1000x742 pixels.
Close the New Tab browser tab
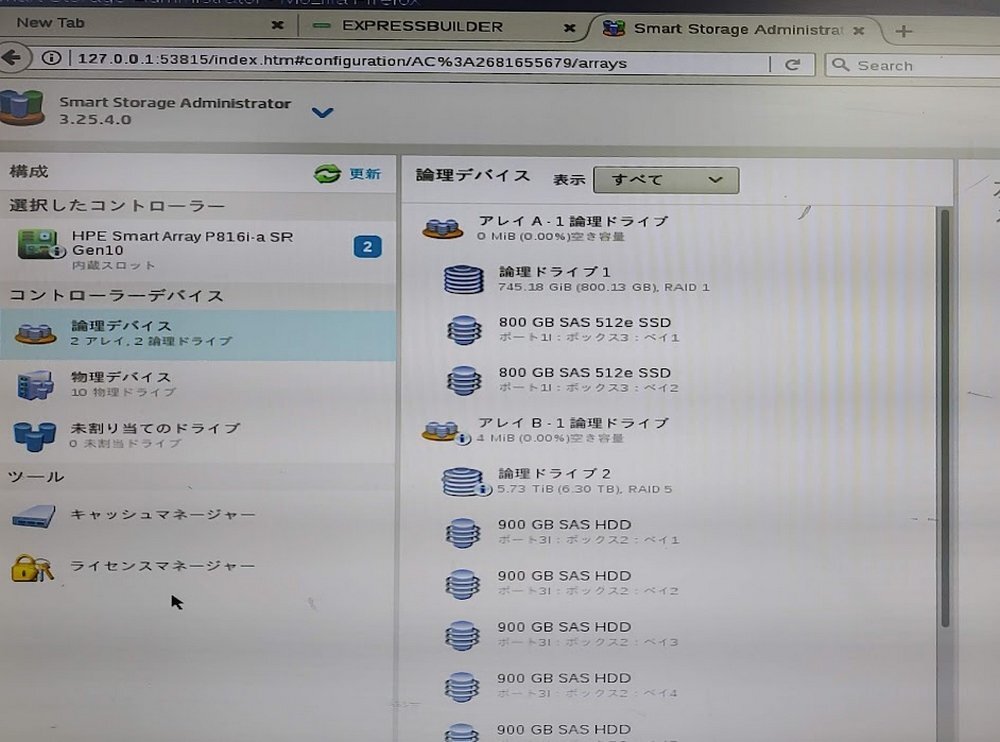[x=277, y=25]
